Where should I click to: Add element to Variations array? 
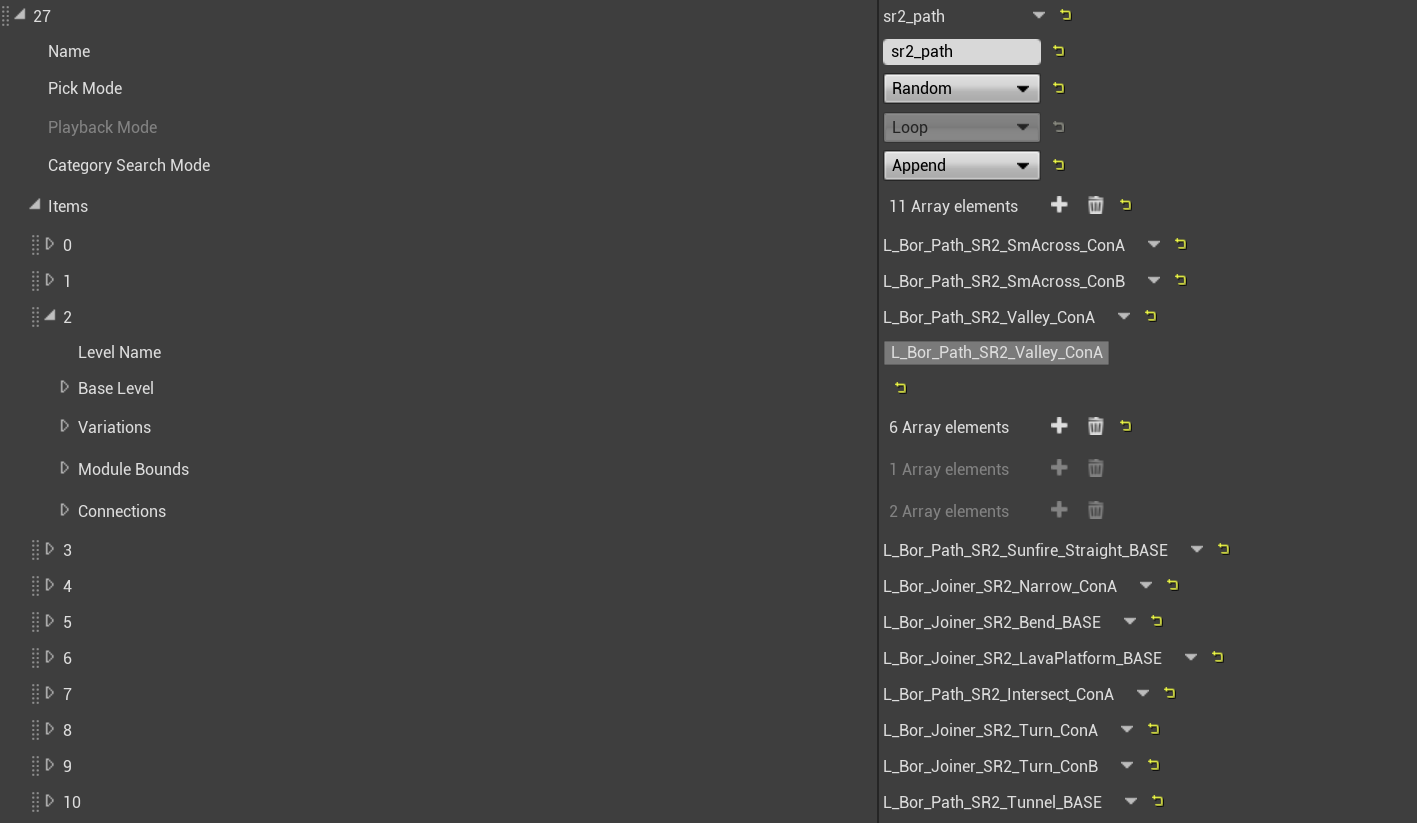coord(1059,426)
